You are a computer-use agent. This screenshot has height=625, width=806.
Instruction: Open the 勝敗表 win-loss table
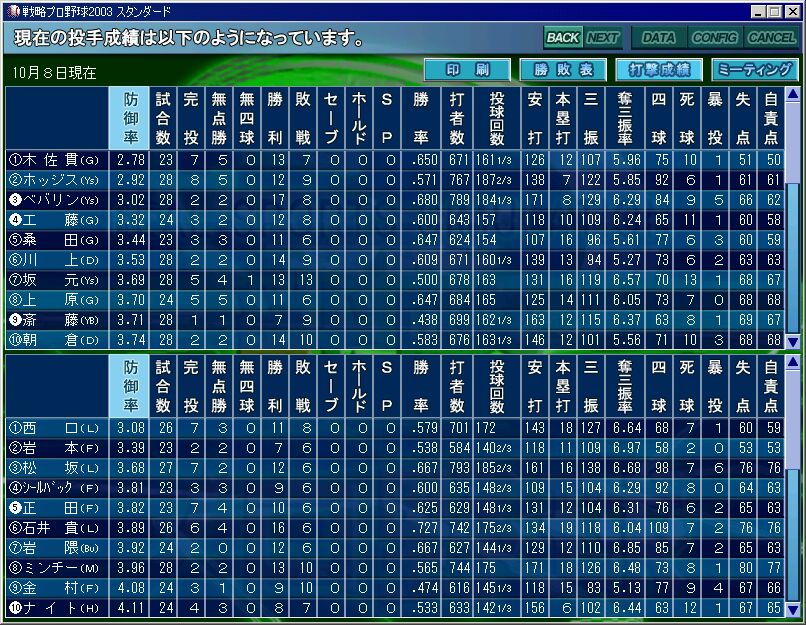[x=563, y=69]
